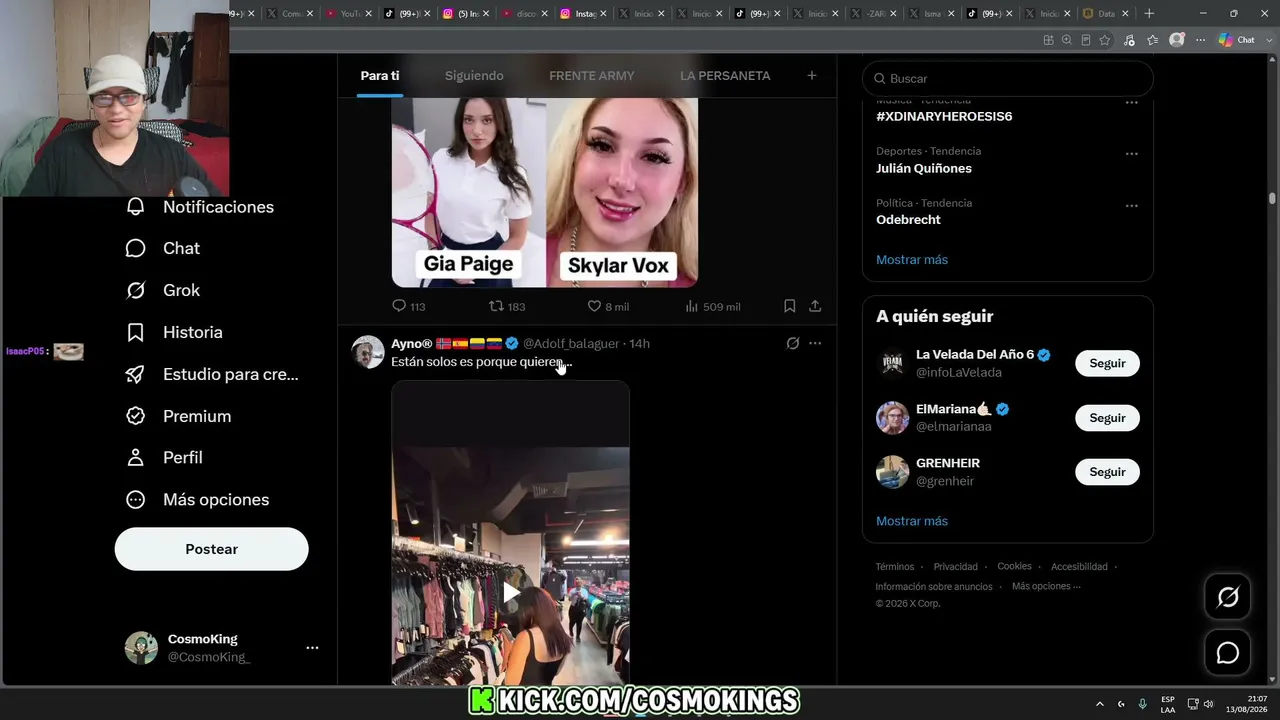This screenshot has height=720, width=1280.
Task: Share the Gia Paige Skylar Vox post
Action: tap(815, 306)
